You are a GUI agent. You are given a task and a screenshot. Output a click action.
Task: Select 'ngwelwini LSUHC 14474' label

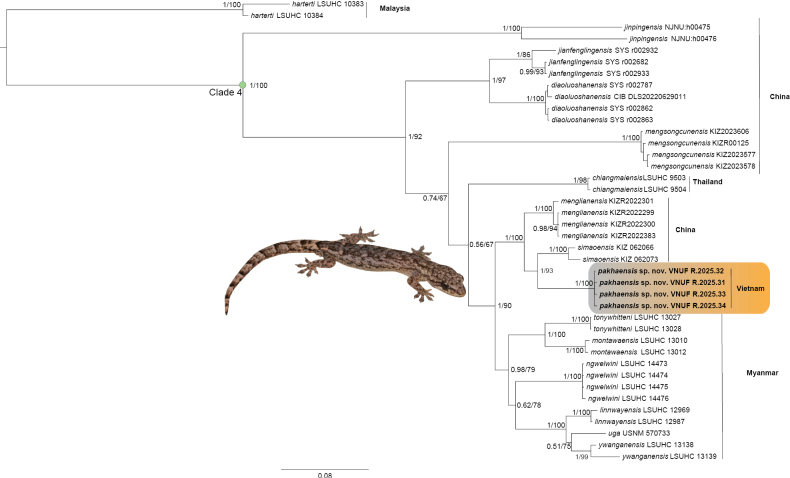tap(627, 375)
